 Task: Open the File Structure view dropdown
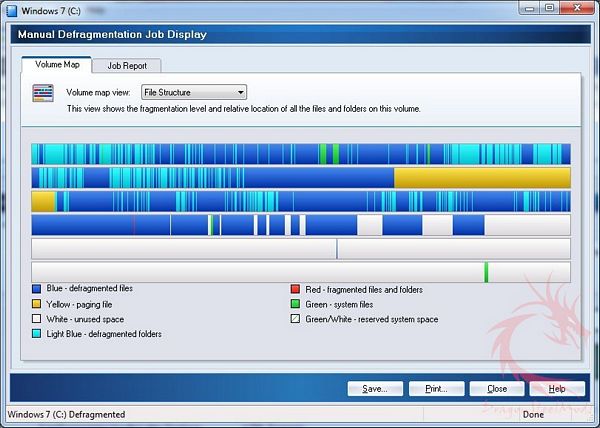click(194, 92)
